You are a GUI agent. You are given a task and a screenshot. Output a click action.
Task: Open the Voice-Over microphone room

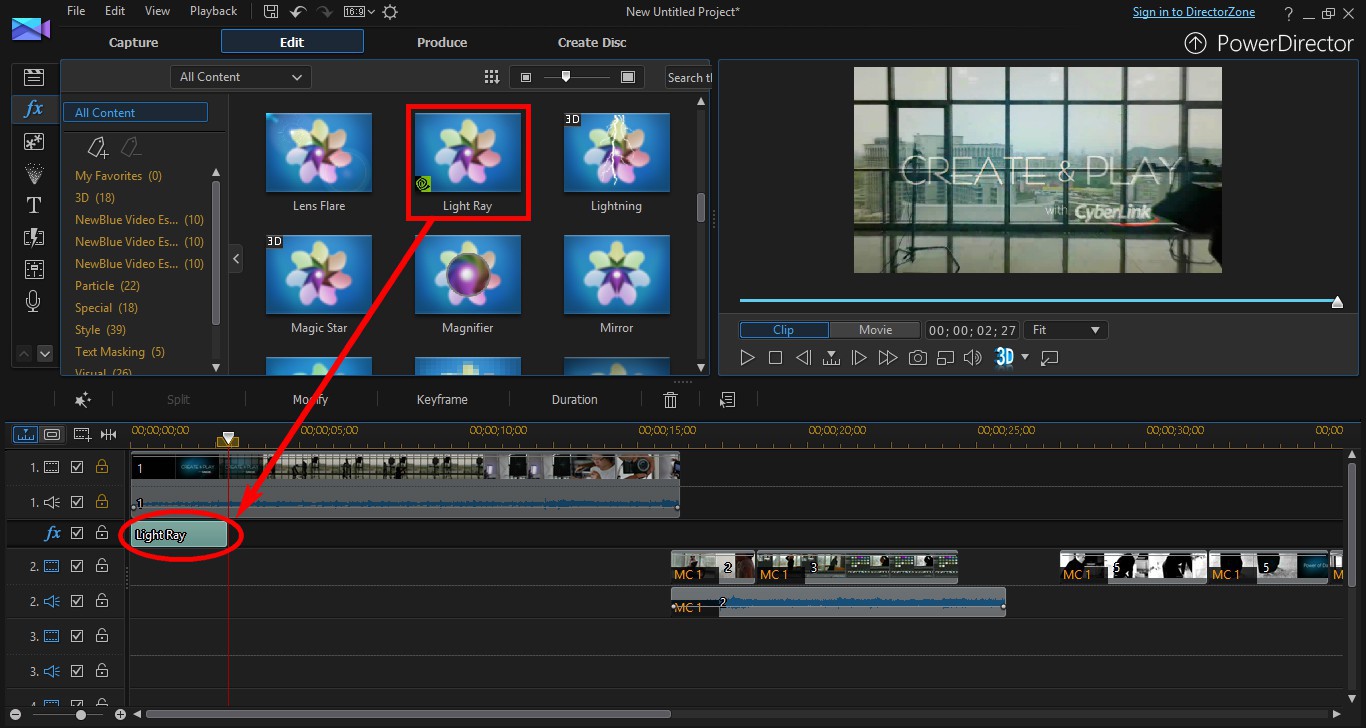pos(34,301)
